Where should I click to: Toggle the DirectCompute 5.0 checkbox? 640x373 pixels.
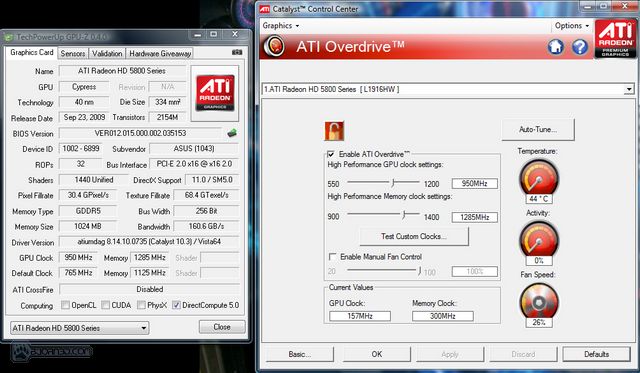(176, 305)
